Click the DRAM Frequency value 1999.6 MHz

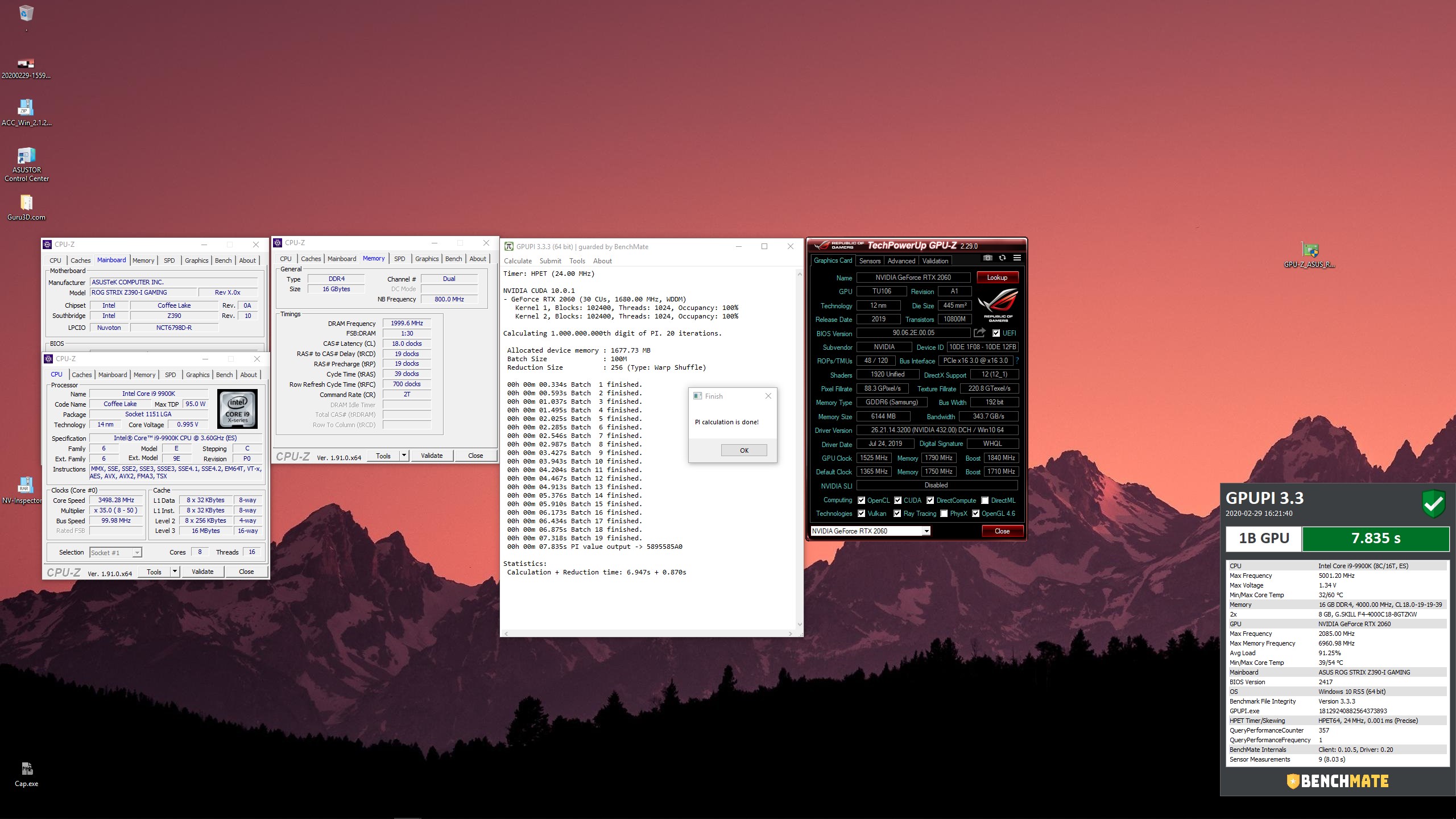pos(407,323)
